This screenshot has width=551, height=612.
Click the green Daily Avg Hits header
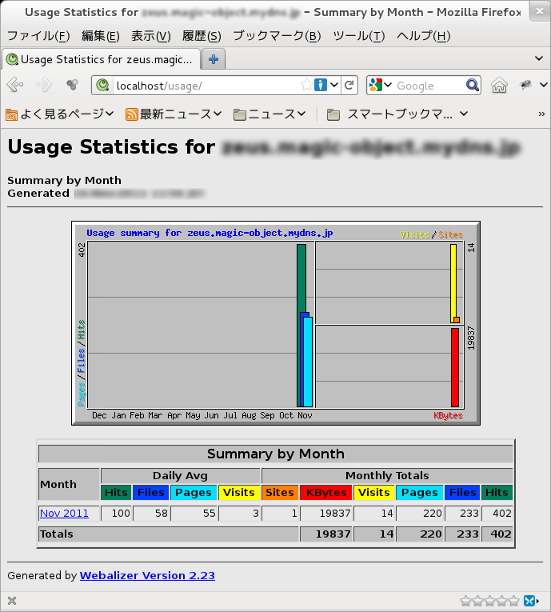(116, 492)
